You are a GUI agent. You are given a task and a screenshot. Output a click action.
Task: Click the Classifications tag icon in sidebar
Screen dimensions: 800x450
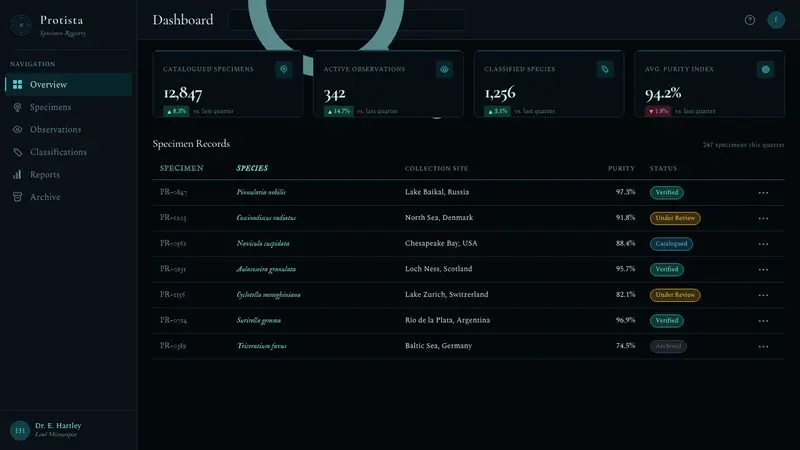pyautogui.click(x=17, y=152)
